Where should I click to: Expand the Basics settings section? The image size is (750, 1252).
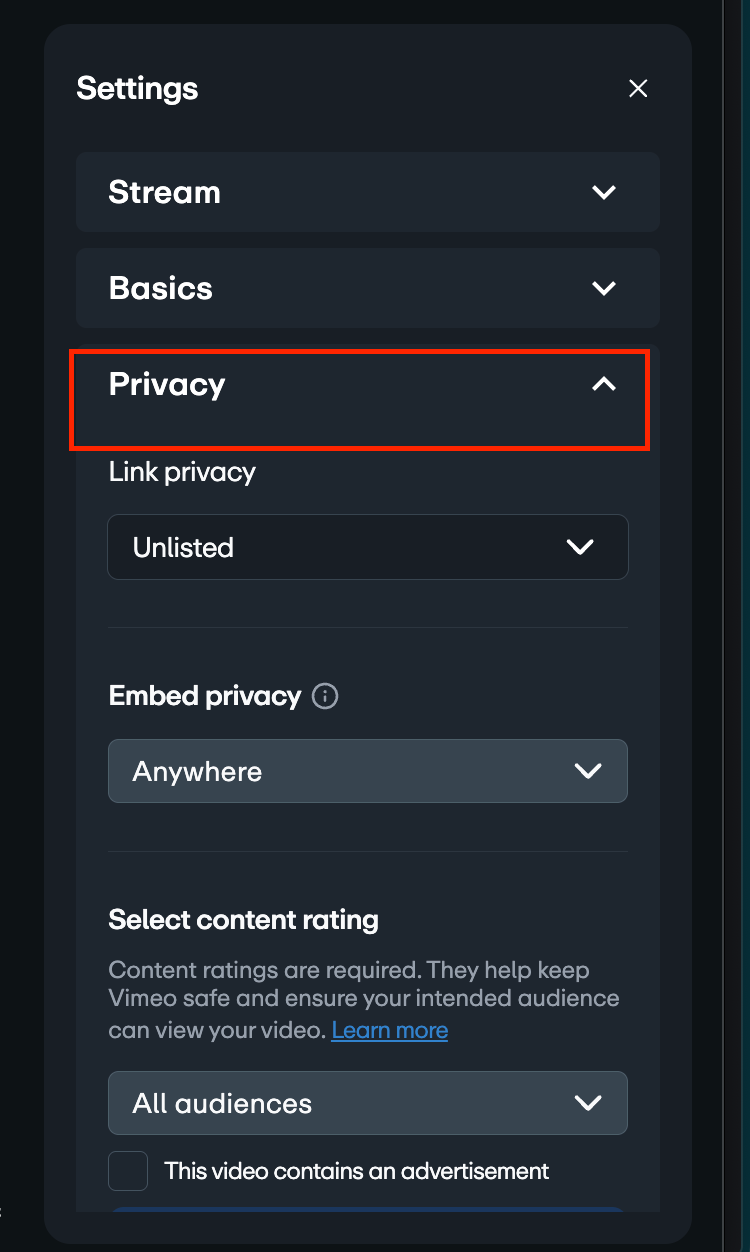click(368, 288)
